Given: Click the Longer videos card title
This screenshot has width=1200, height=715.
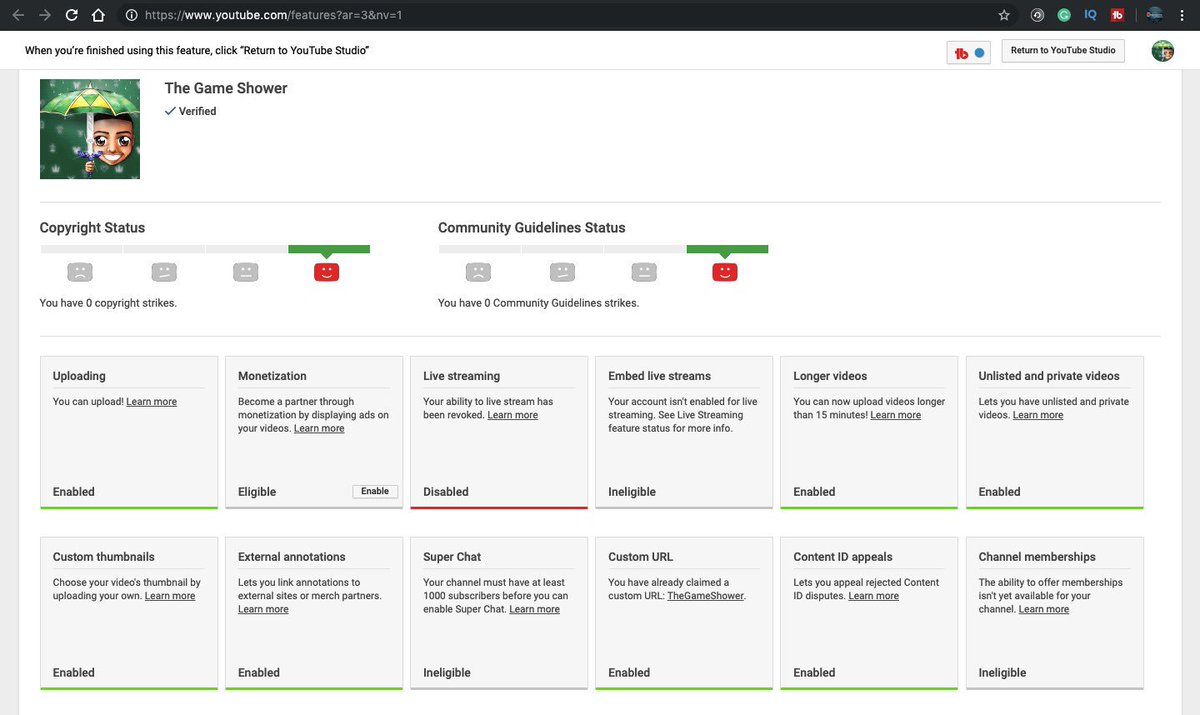Looking at the screenshot, I should (x=830, y=376).
